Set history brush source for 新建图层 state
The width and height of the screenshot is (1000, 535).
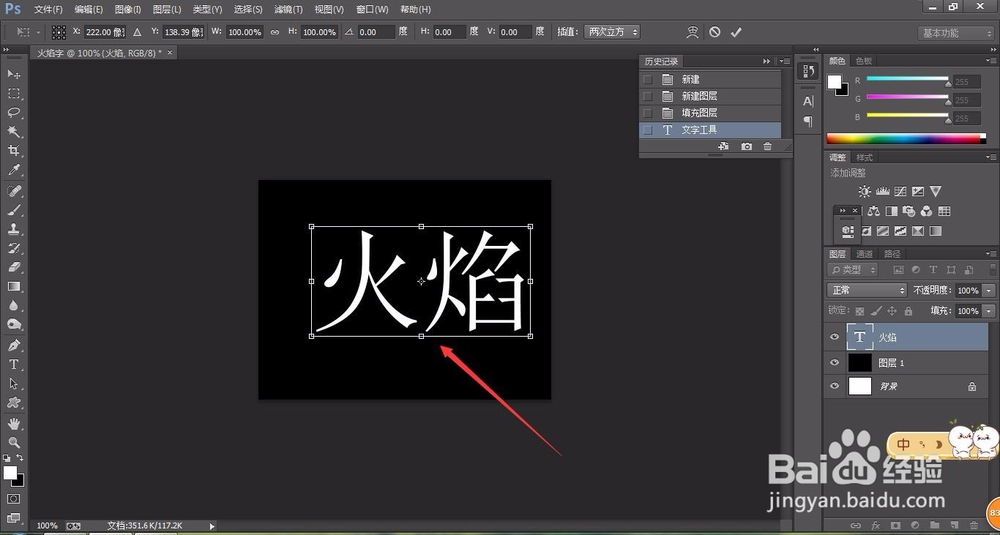coord(648,96)
